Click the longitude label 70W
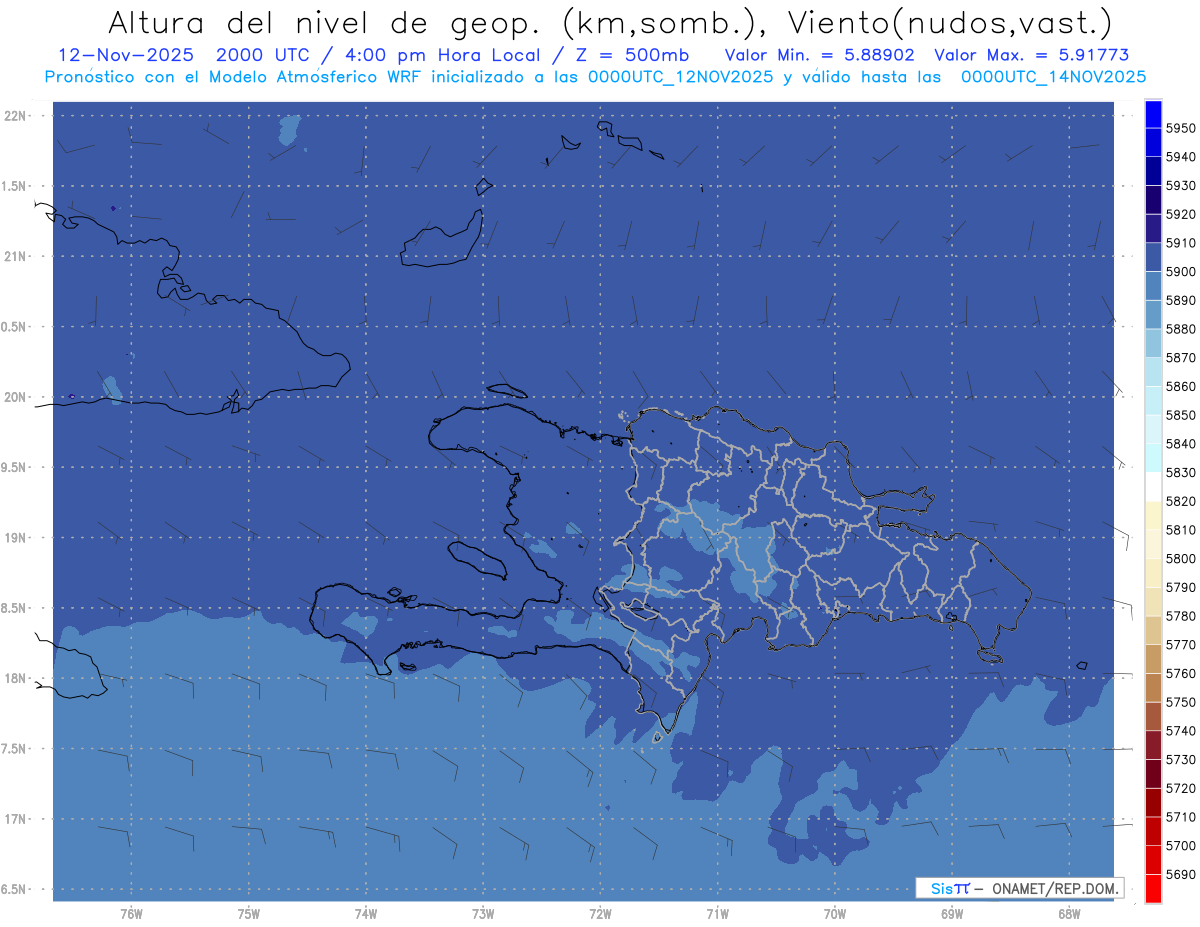This screenshot has width=1200, height=927. pyautogui.click(x=835, y=914)
